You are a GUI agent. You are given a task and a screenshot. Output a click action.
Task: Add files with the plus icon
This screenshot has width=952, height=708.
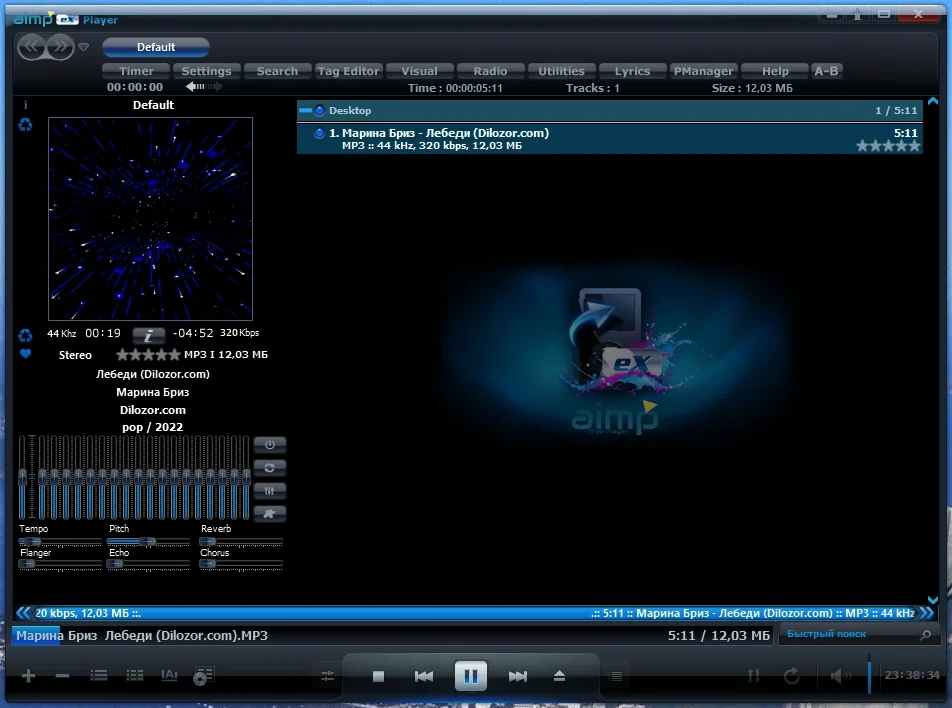(x=28, y=676)
